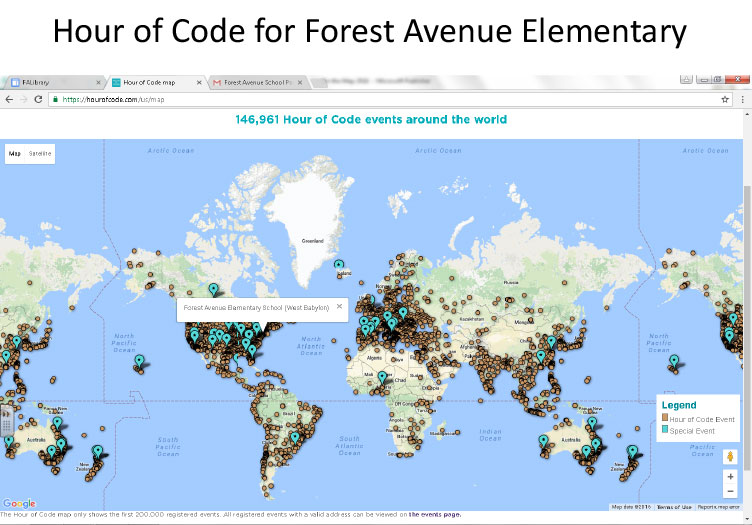Click the browser forward arrow
752x525 pixels.
click(24, 99)
